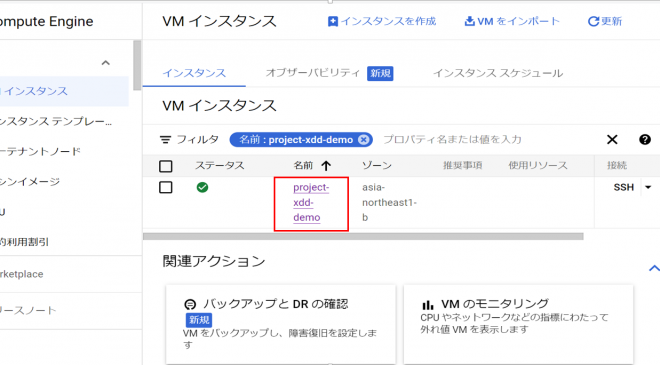
Task: Select VM インスタンス in the sidebar
Action: (63, 91)
